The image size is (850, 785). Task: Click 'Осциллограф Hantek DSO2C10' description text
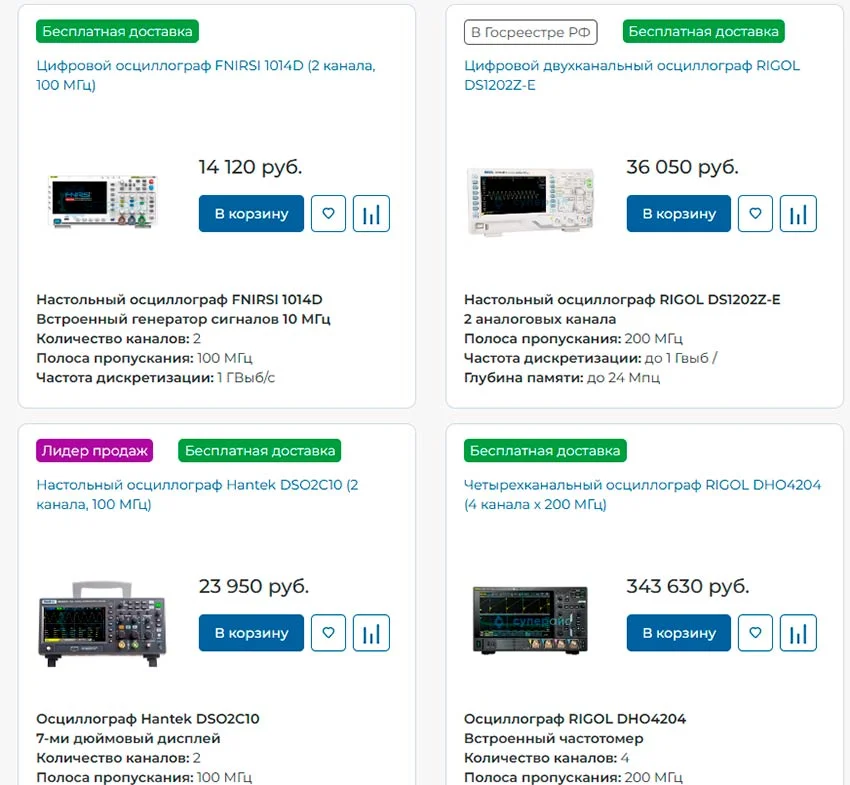click(x=148, y=719)
